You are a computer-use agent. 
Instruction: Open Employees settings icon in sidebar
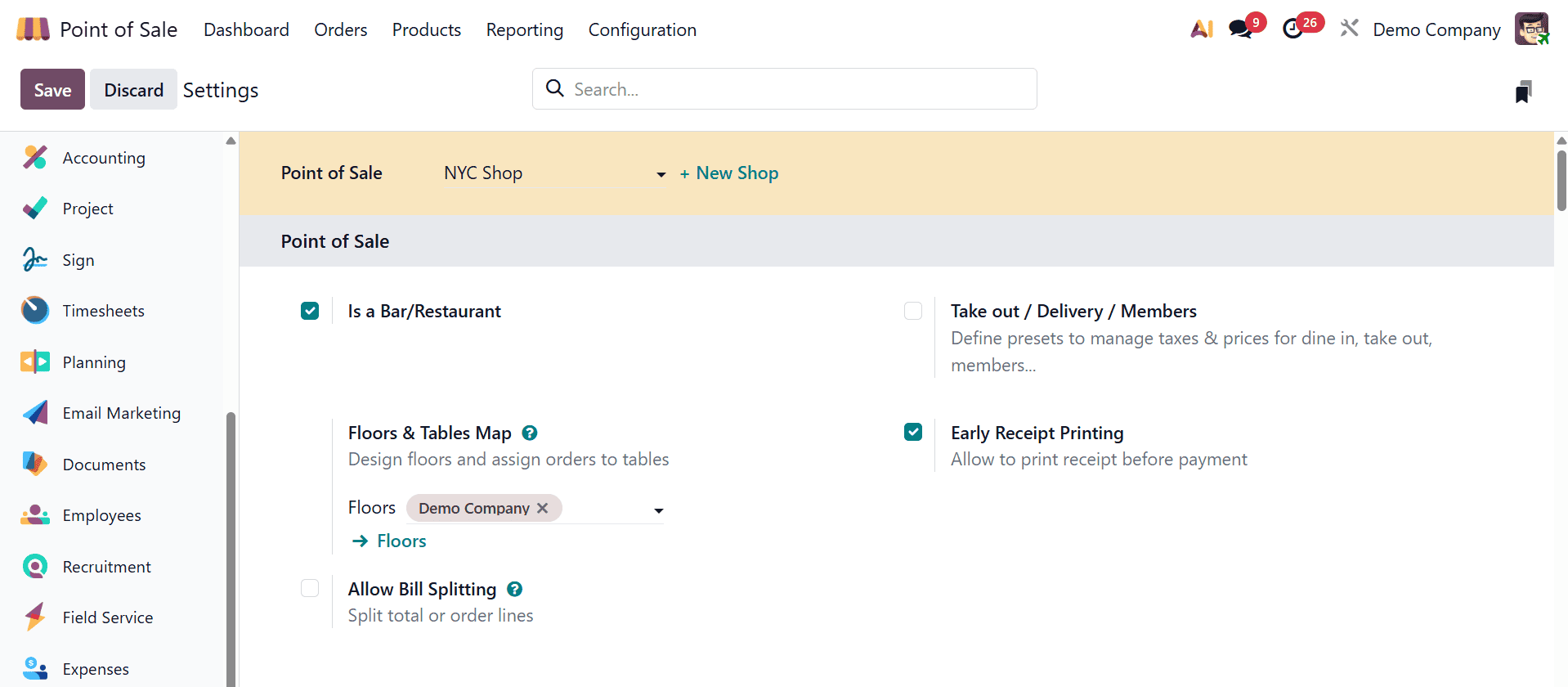[35, 515]
